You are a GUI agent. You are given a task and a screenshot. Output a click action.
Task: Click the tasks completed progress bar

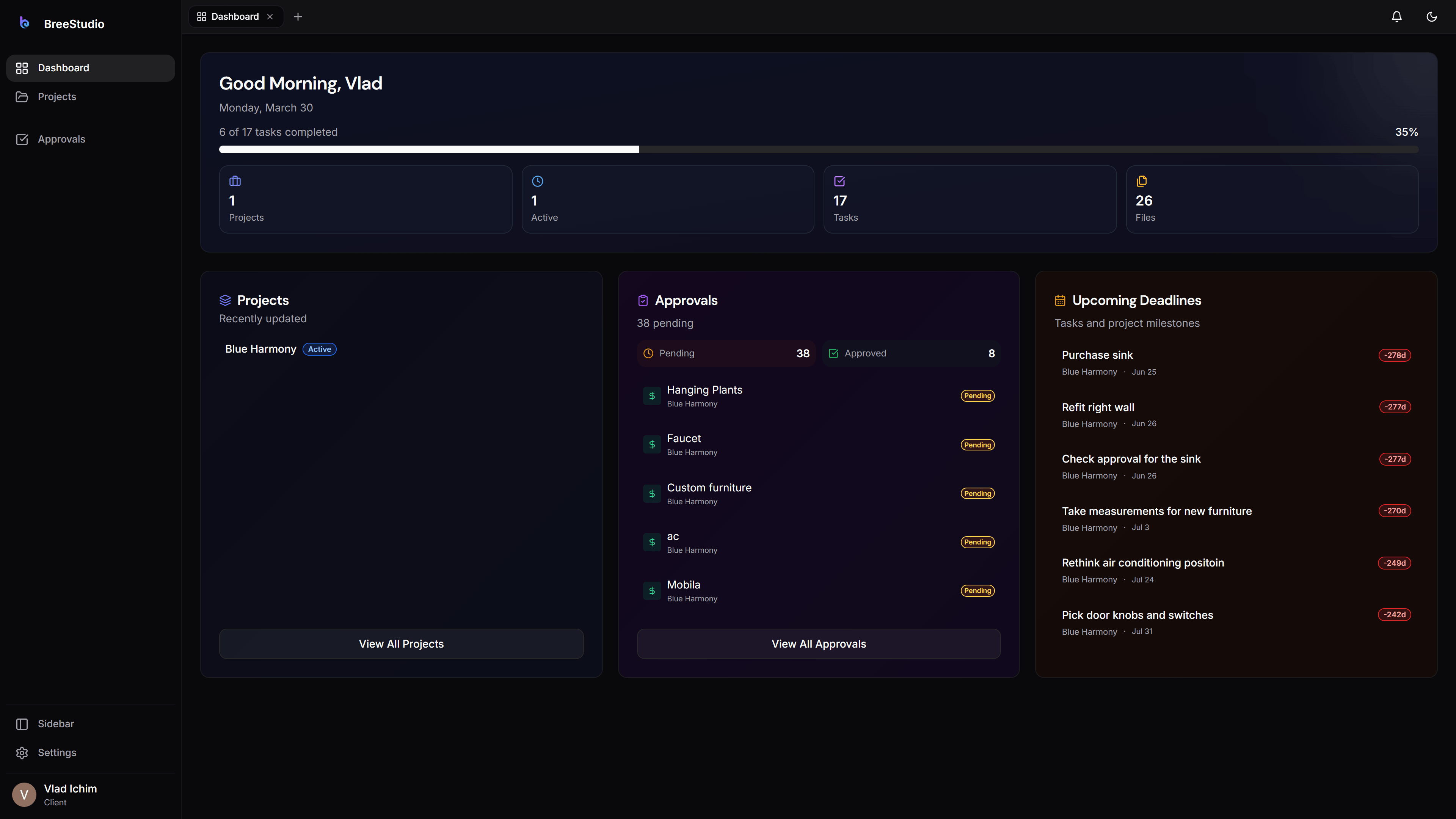[819, 149]
